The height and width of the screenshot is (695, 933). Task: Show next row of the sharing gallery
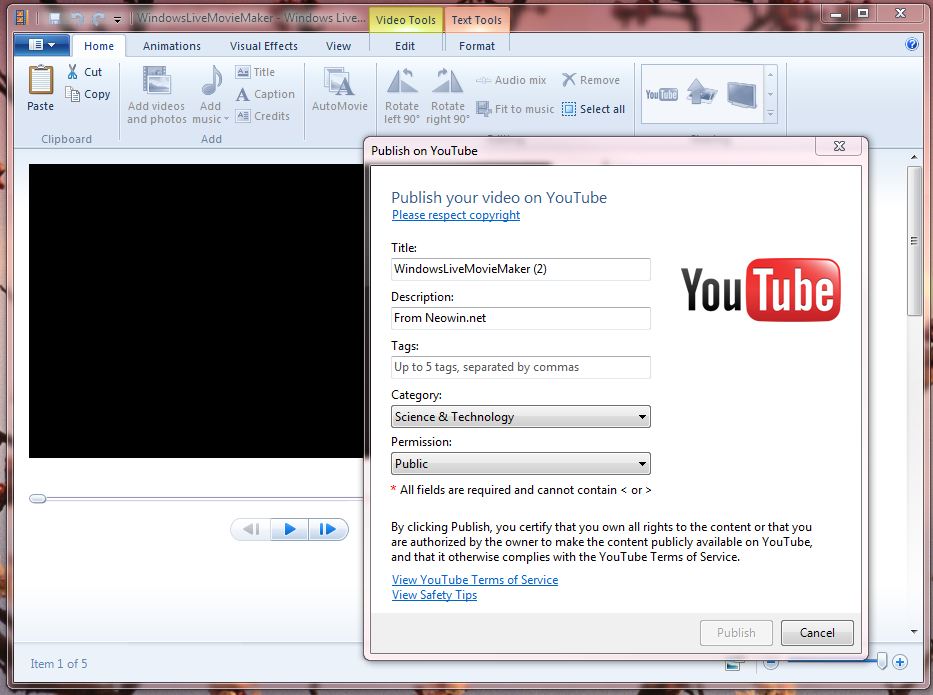[771, 95]
